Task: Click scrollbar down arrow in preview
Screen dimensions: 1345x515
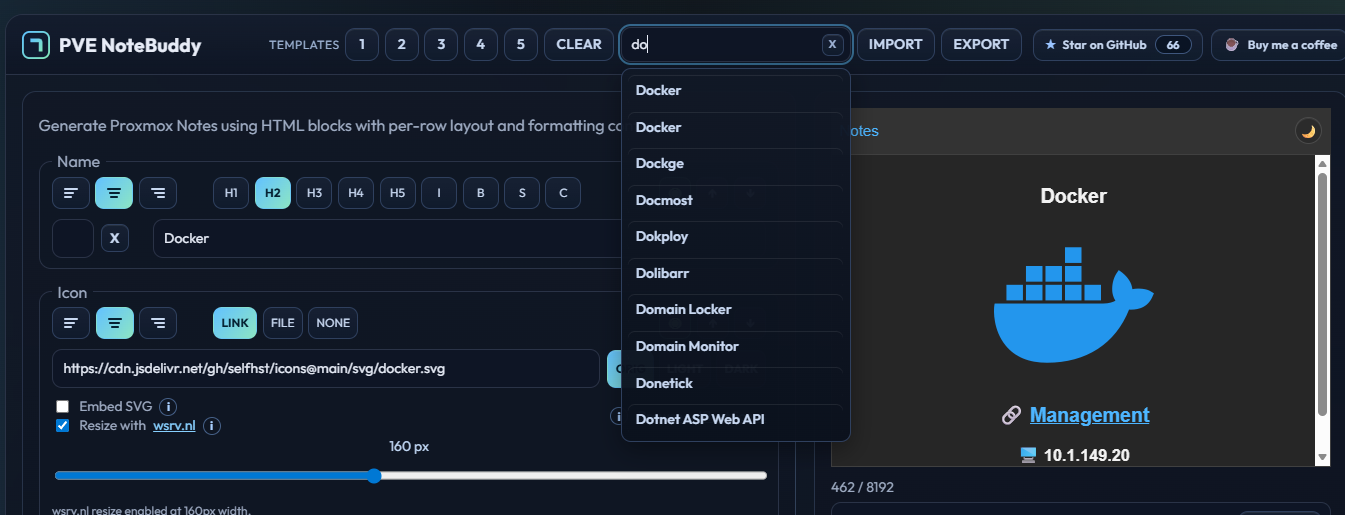Action: tap(1322, 457)
